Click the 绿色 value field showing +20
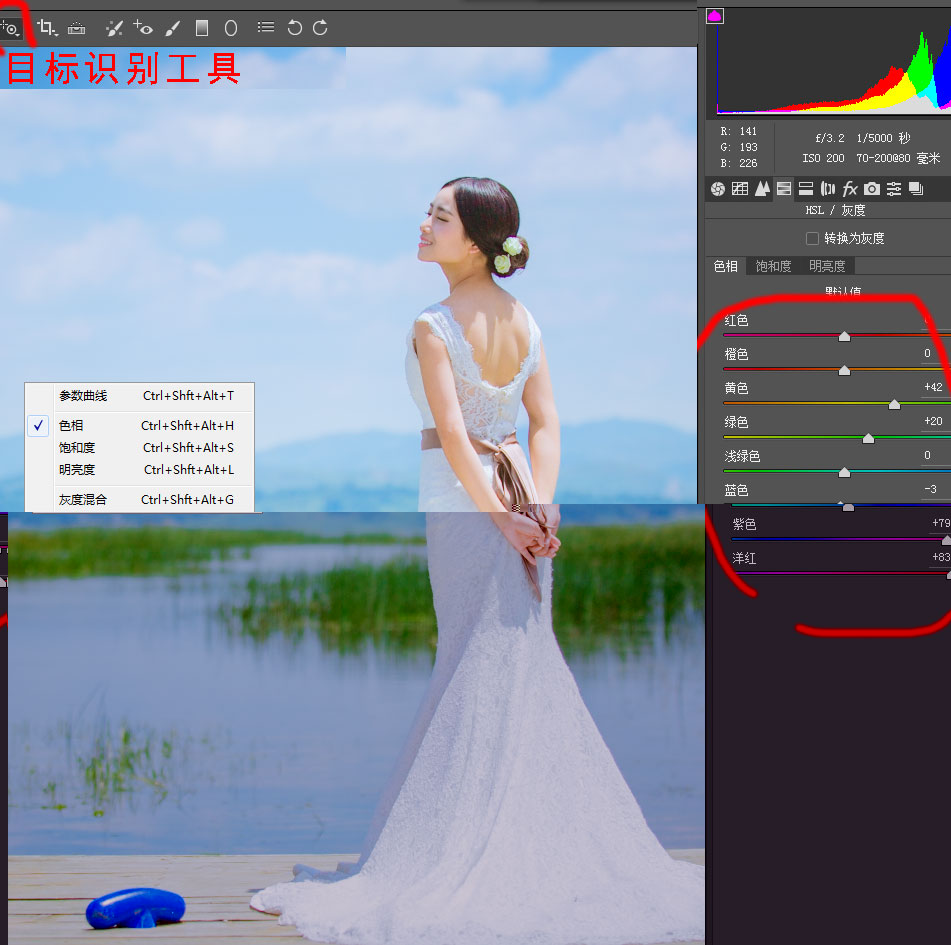Screen dimensions: 951x945 pyautogui.click(x=933, y=421)
